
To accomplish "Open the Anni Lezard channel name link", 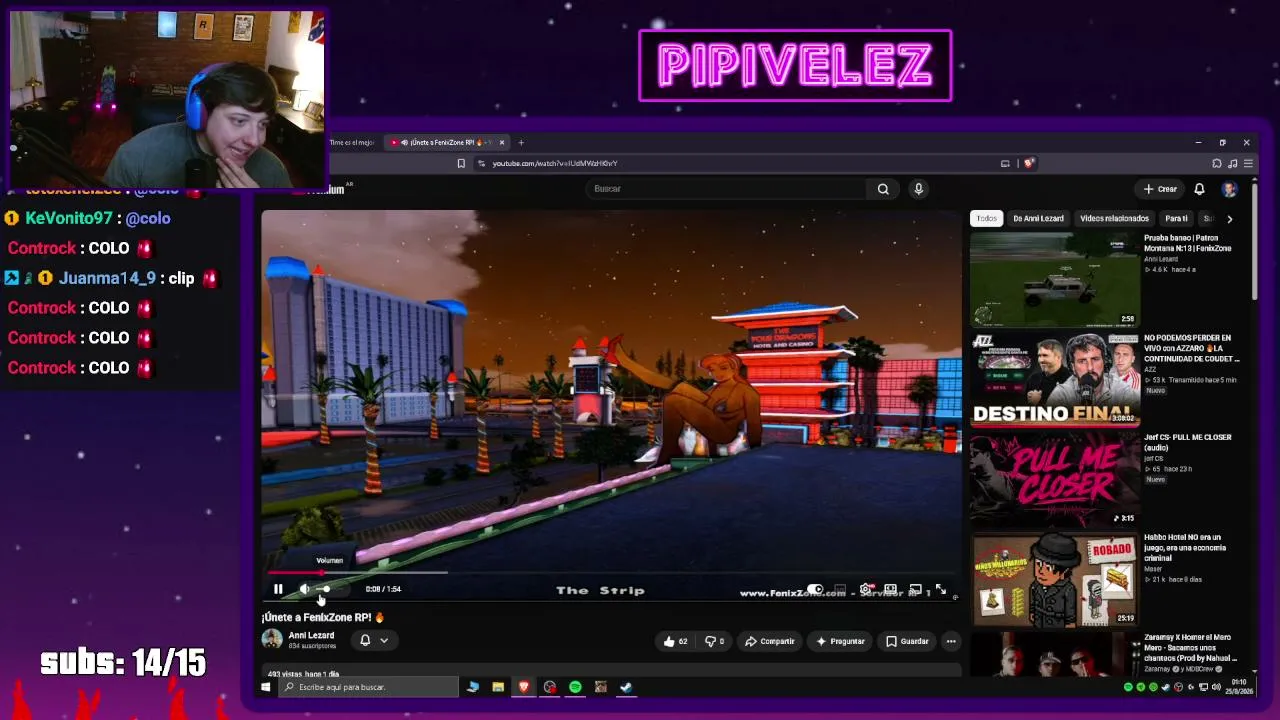I will coord(311,635).
